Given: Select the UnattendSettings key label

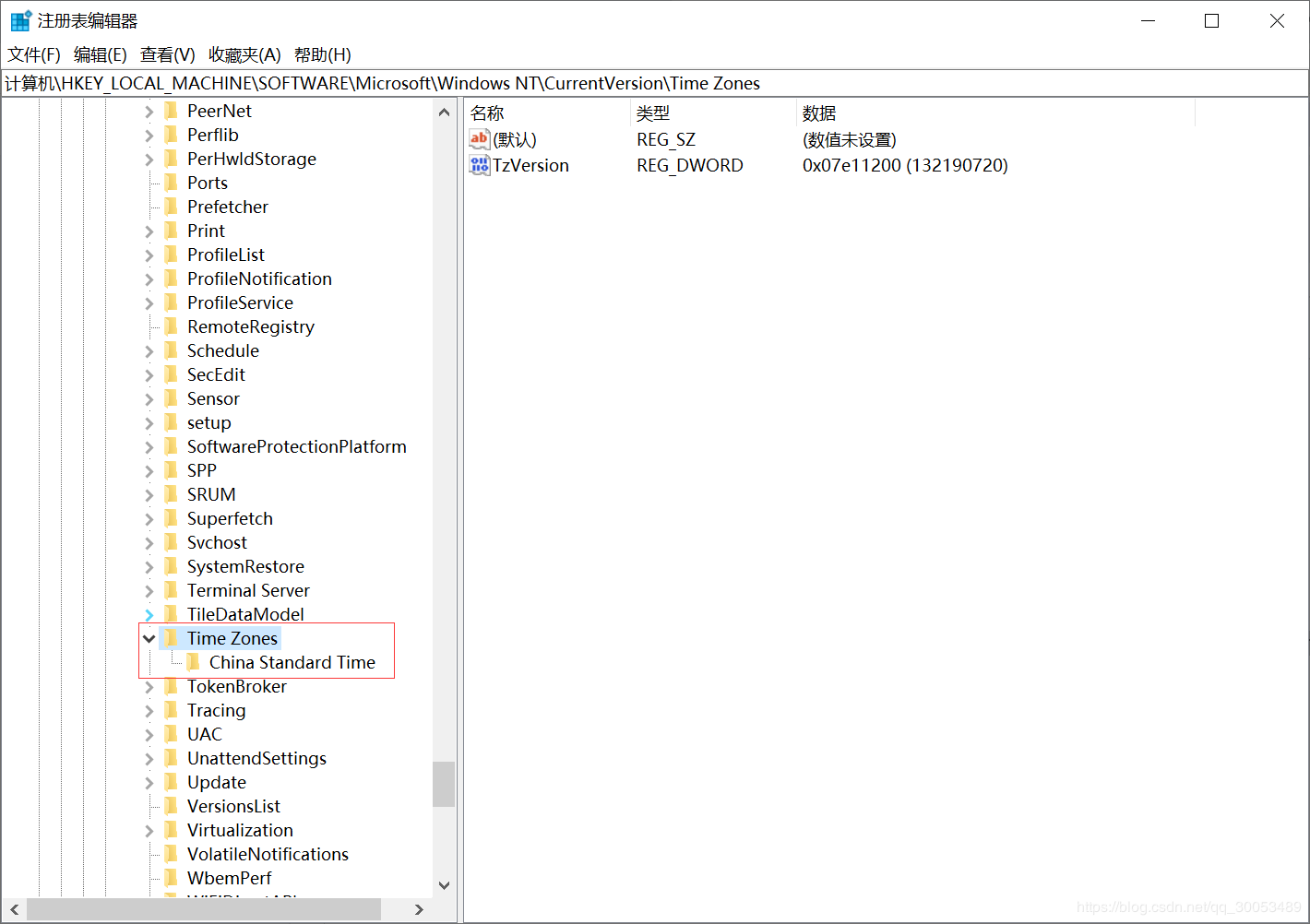Looking at the screenshot, I should 256,758.
